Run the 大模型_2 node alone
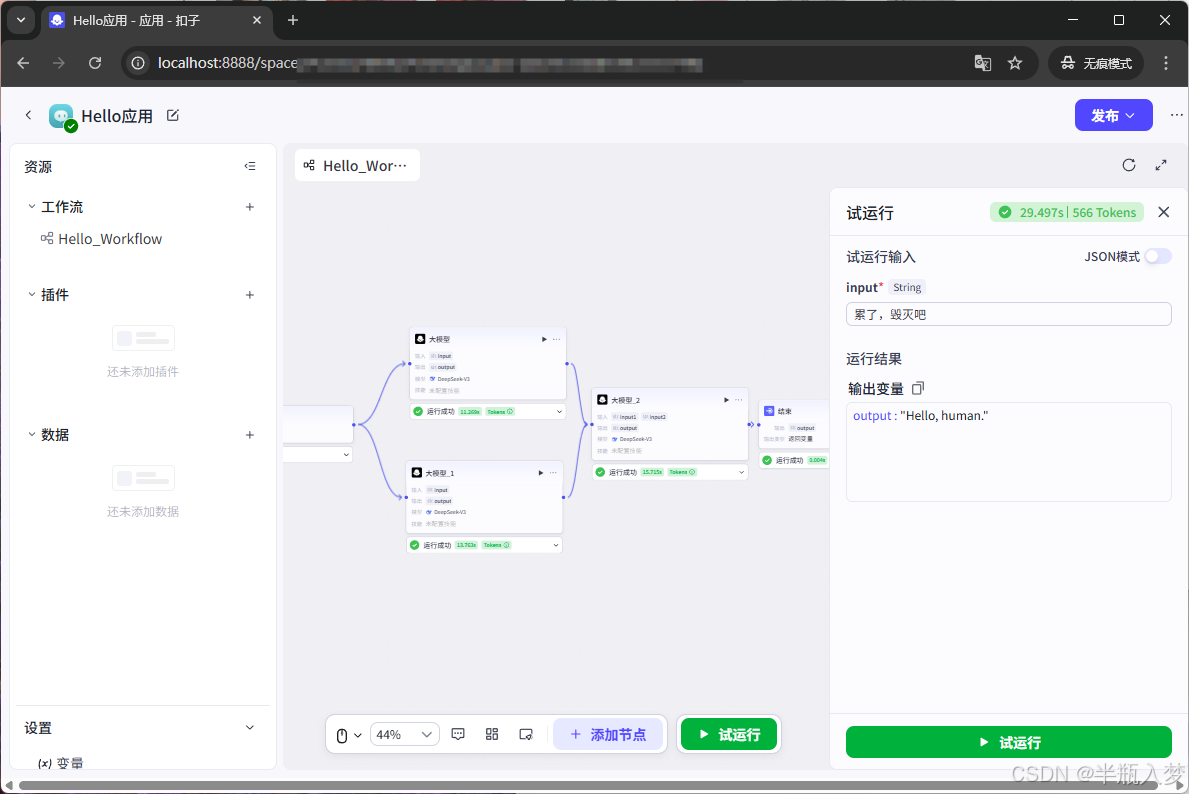 coord(726,400)
